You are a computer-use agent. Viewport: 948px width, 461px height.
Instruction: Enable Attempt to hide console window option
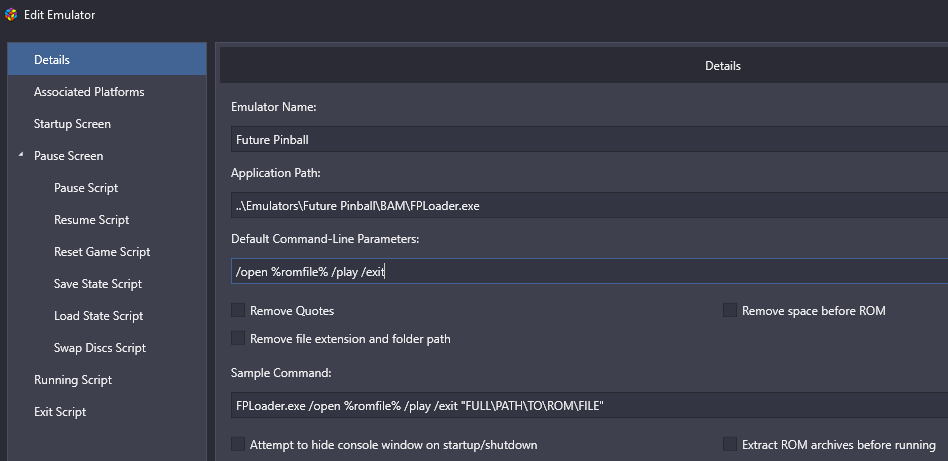pyautogui.click(x=238, y=444)
